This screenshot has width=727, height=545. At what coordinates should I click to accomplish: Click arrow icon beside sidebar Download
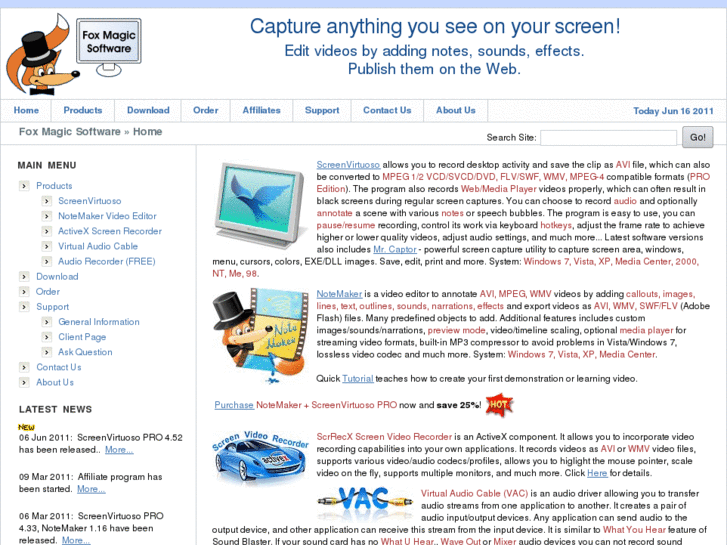click(x=24, y=277)
